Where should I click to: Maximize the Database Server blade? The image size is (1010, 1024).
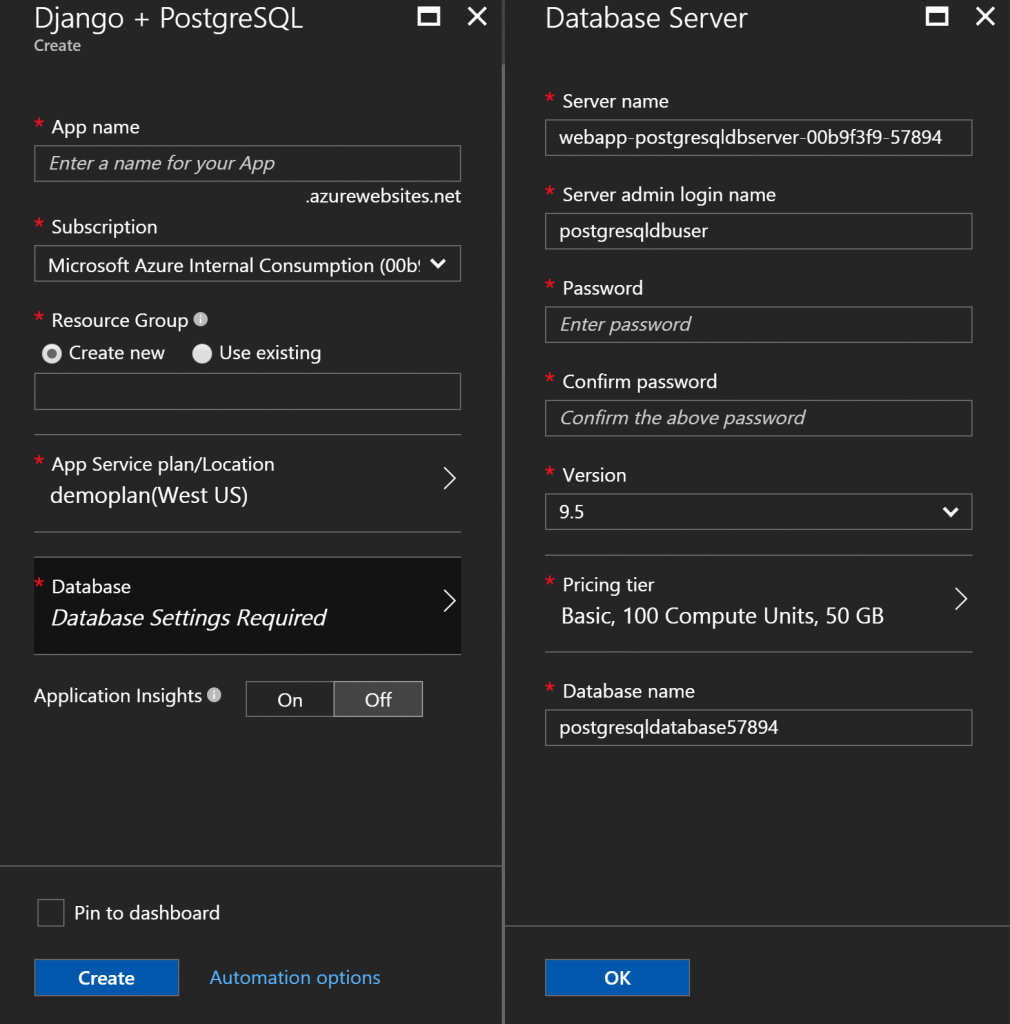point(937,16)
